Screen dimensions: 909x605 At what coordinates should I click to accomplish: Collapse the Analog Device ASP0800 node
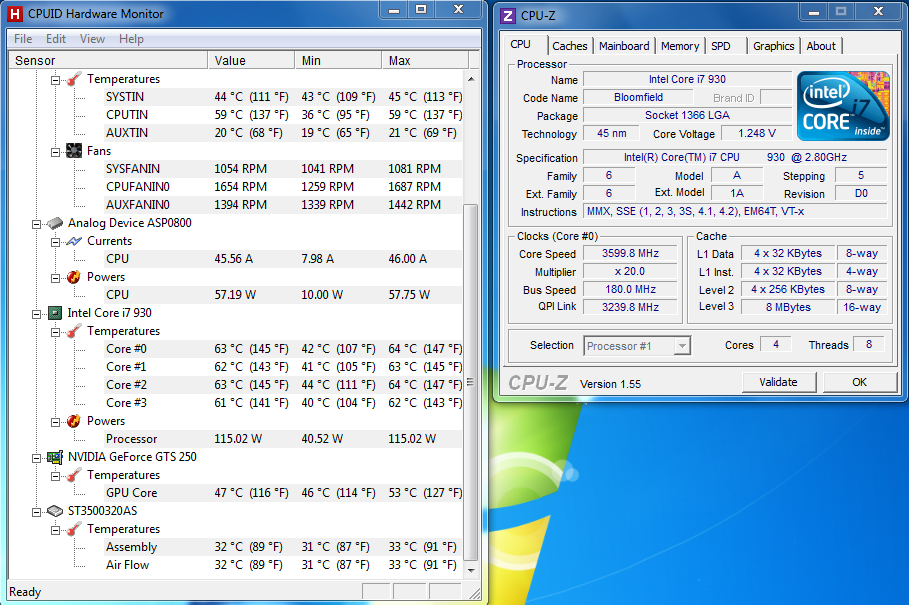coord(37,224)
